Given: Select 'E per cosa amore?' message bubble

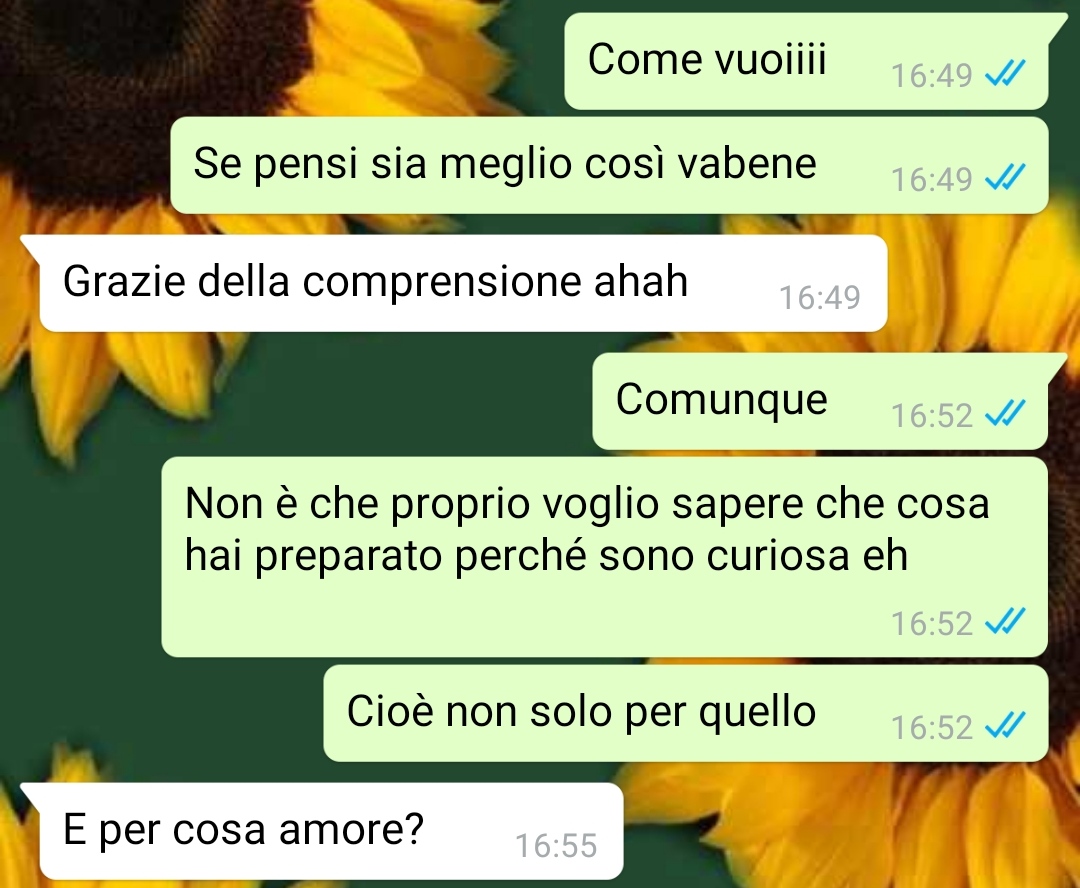Looking at the screenshot, I should point(331,831).
